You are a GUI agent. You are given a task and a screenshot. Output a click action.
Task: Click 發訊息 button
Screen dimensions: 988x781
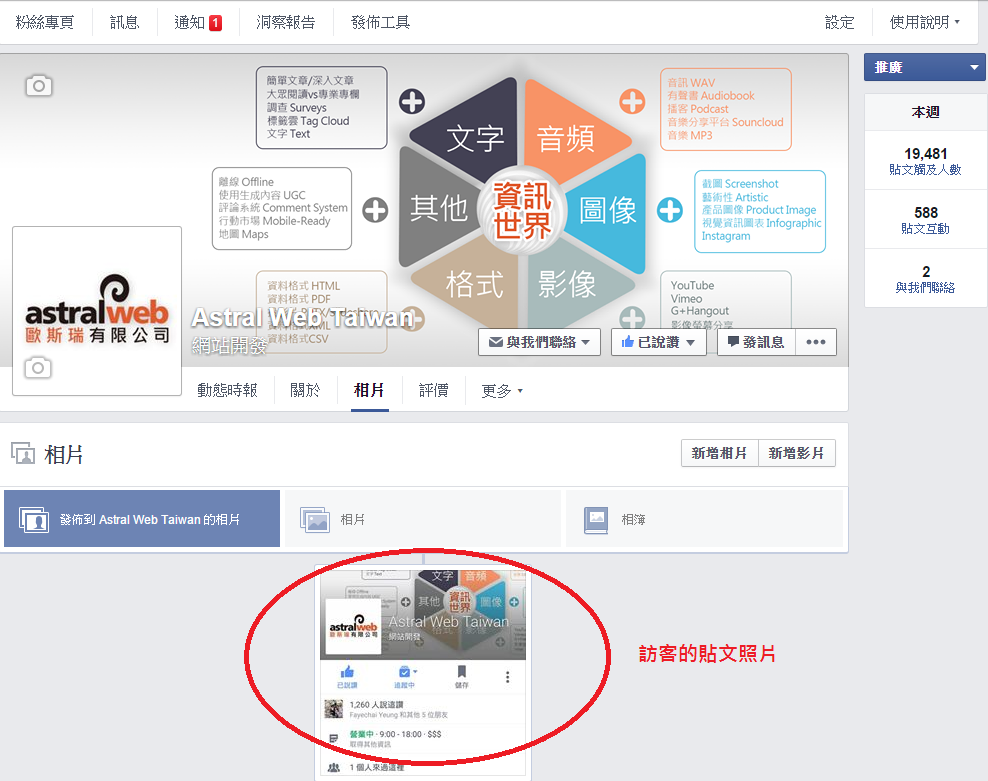pos(756,342)
